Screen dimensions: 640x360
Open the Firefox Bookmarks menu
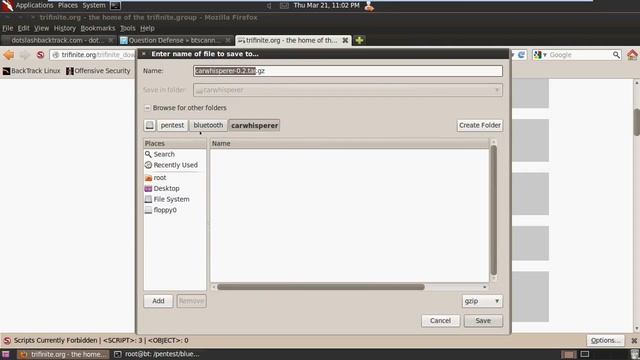(x=98, y=28)
